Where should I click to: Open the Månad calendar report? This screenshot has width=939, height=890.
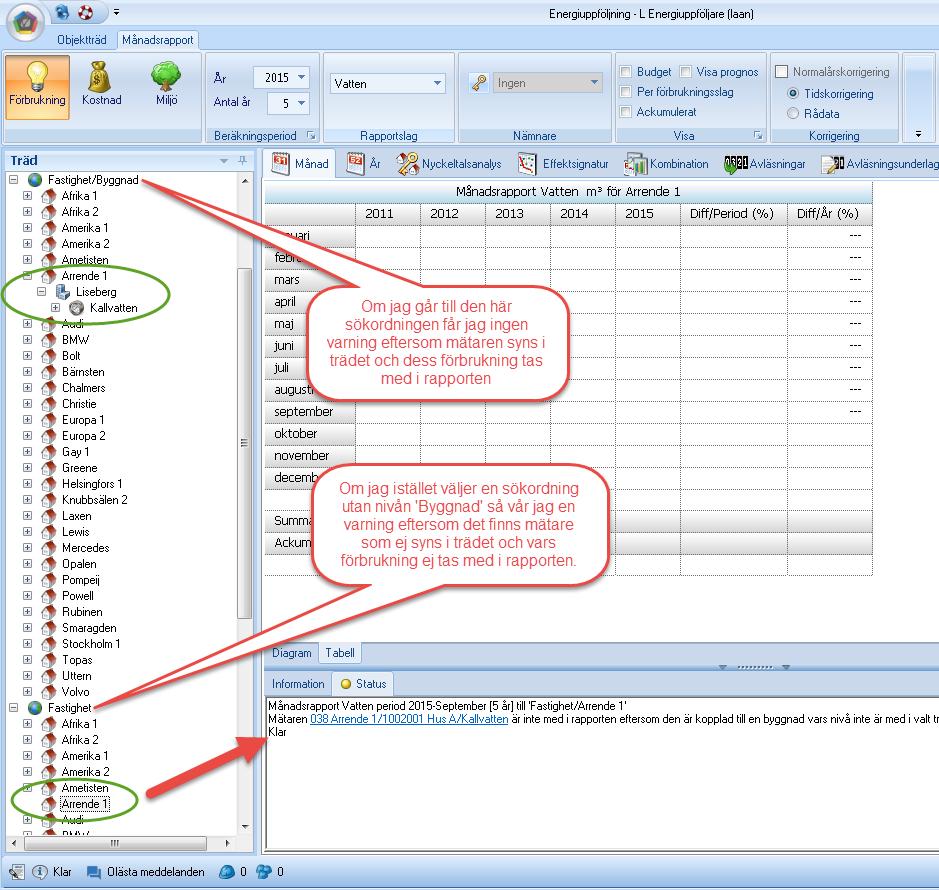[301, 164]
